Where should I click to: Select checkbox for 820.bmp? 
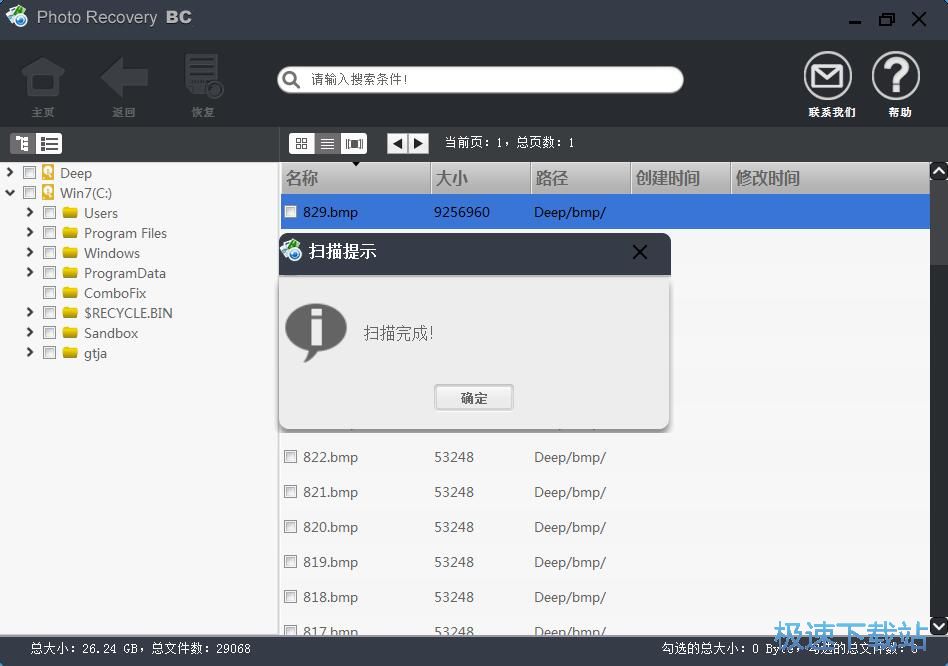(291, 526)
